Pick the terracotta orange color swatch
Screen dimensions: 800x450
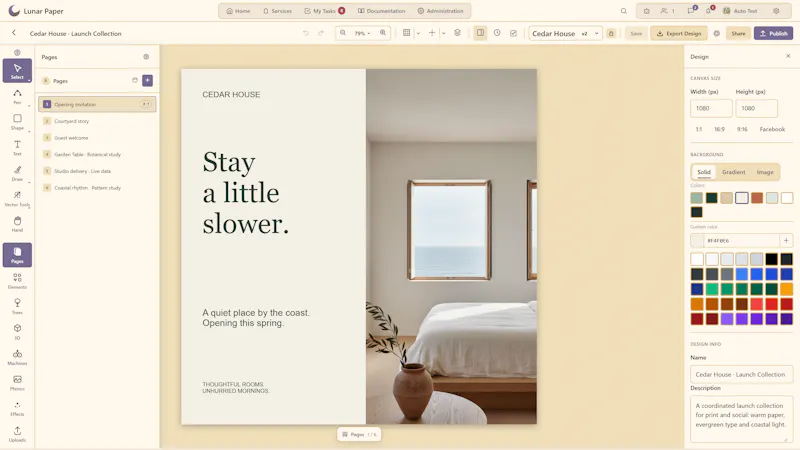coord(757,197)
